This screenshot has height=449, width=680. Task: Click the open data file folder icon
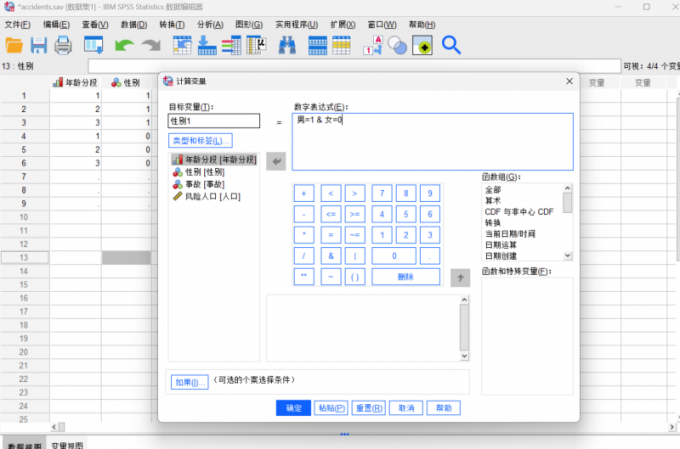click(x=14, y=45)
